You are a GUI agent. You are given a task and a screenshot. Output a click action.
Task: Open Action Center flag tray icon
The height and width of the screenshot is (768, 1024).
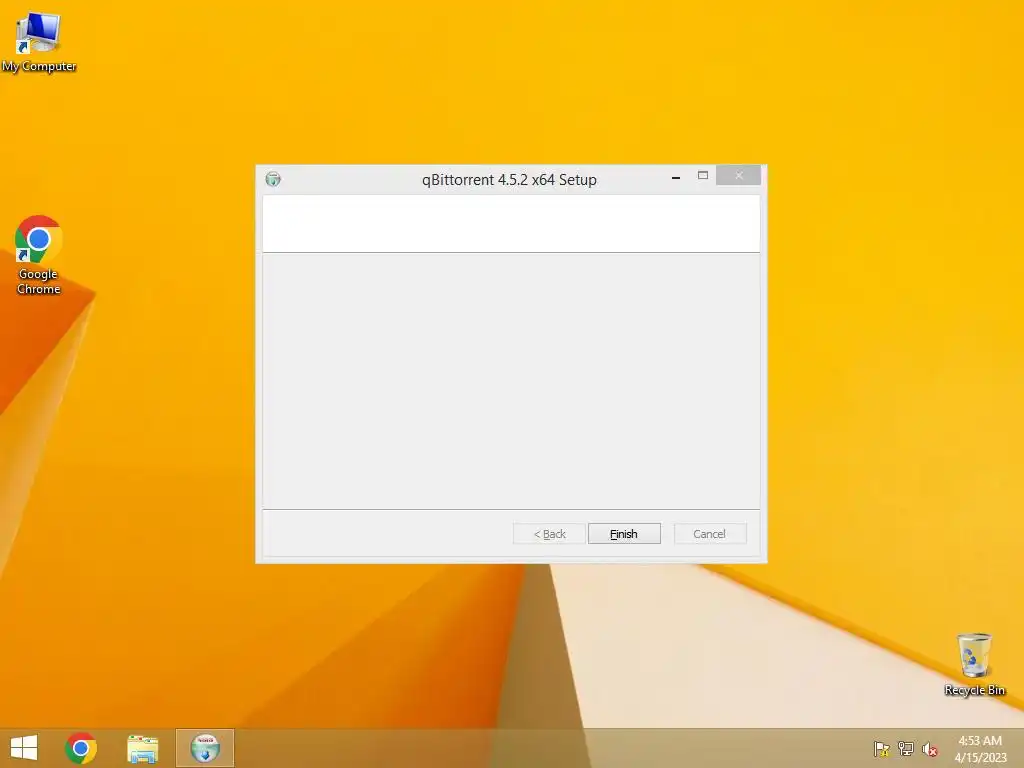[882, 748]
